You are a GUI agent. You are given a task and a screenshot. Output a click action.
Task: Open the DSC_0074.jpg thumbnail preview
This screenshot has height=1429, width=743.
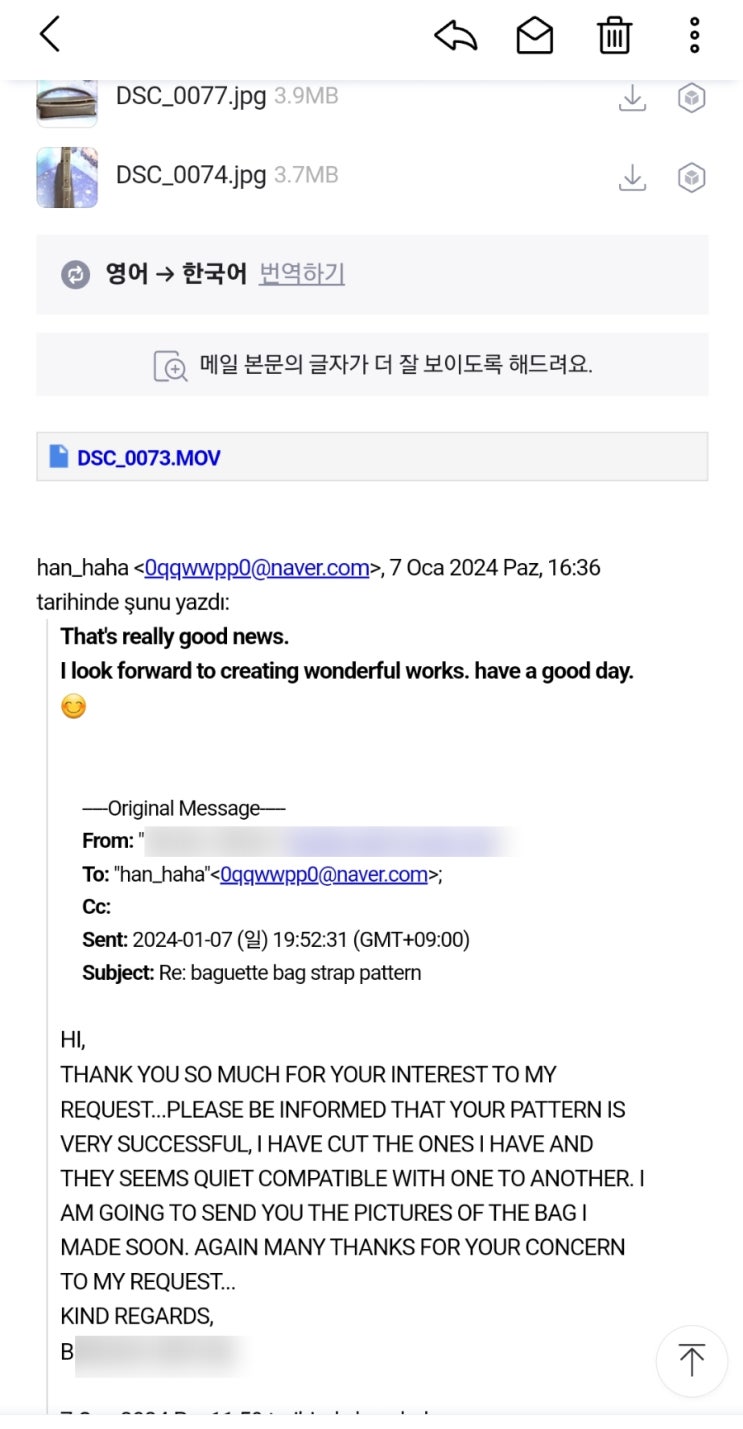click(67, 177)
